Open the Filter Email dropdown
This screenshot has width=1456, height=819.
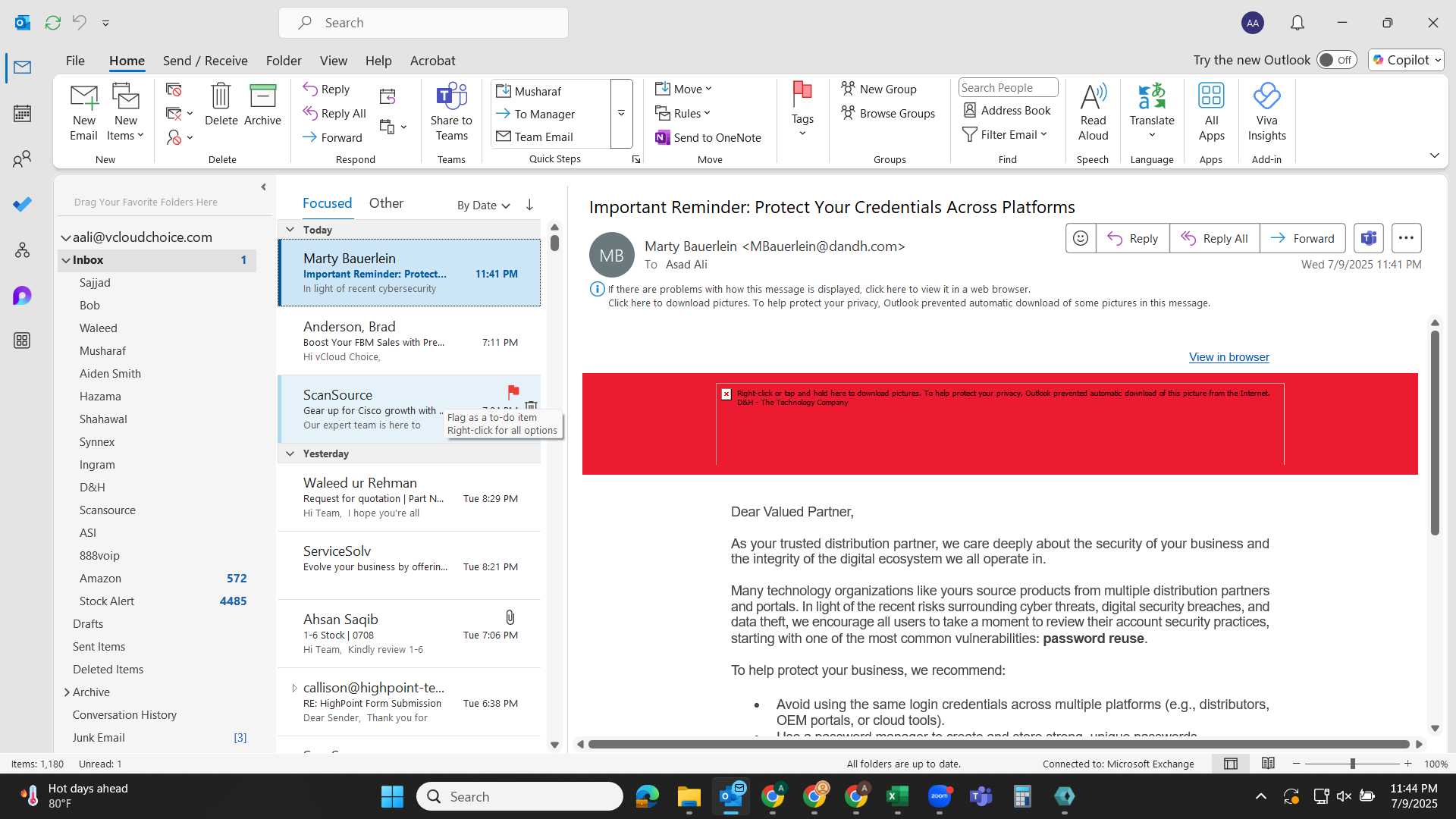(1005, 134)
